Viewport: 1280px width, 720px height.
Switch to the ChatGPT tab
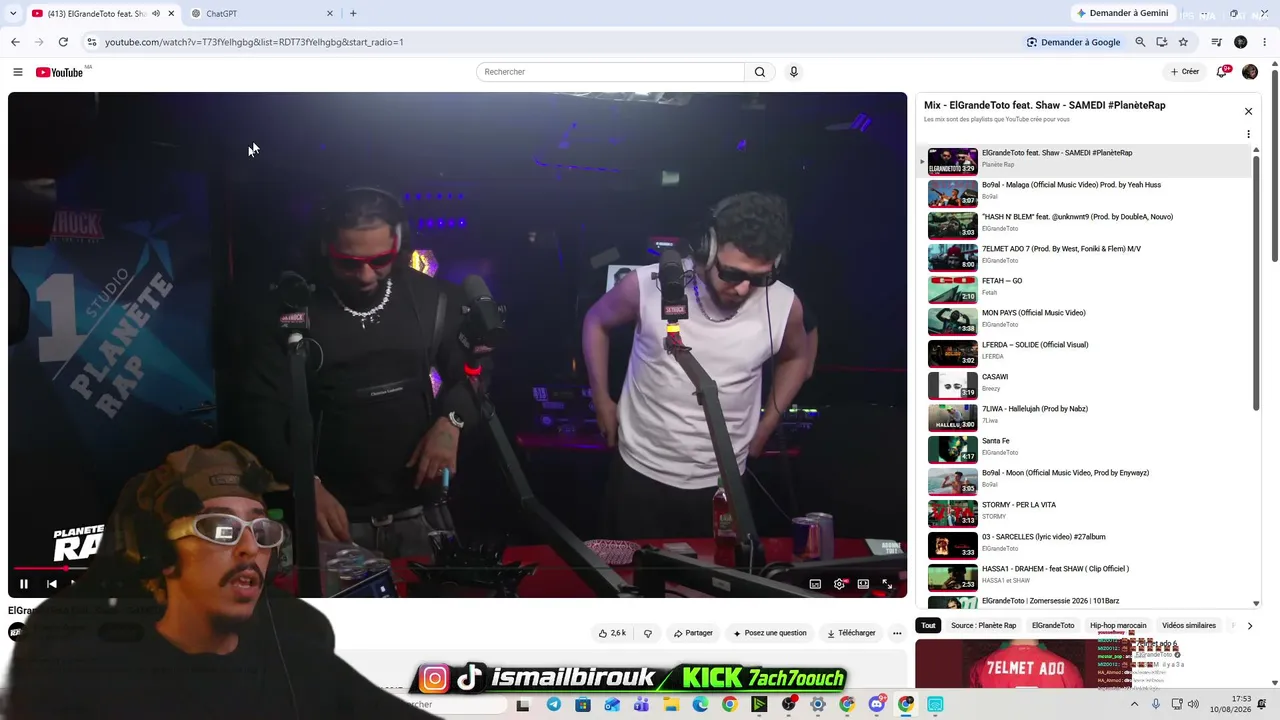tap(262, 13)
